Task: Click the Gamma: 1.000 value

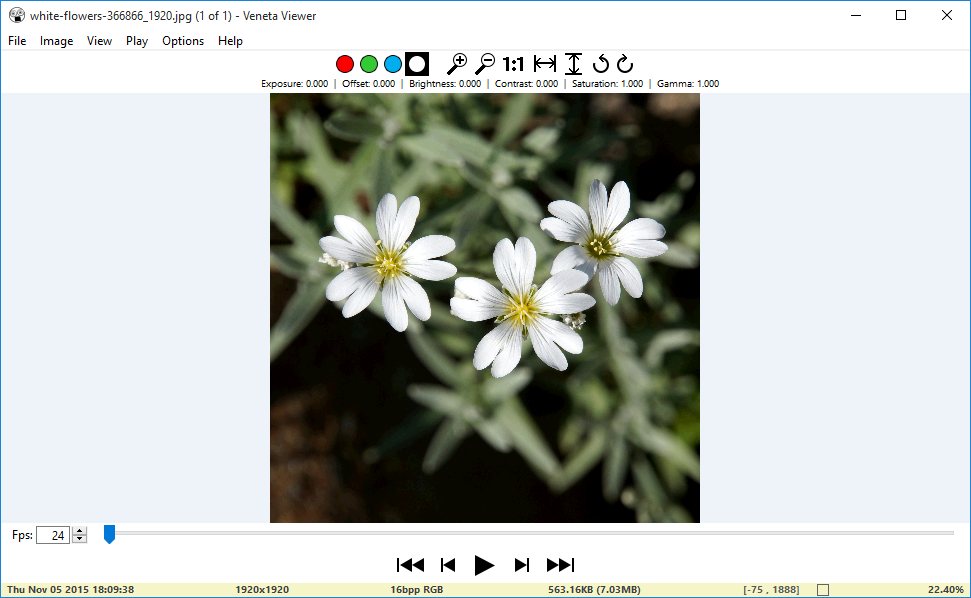Action: point(688,84)
